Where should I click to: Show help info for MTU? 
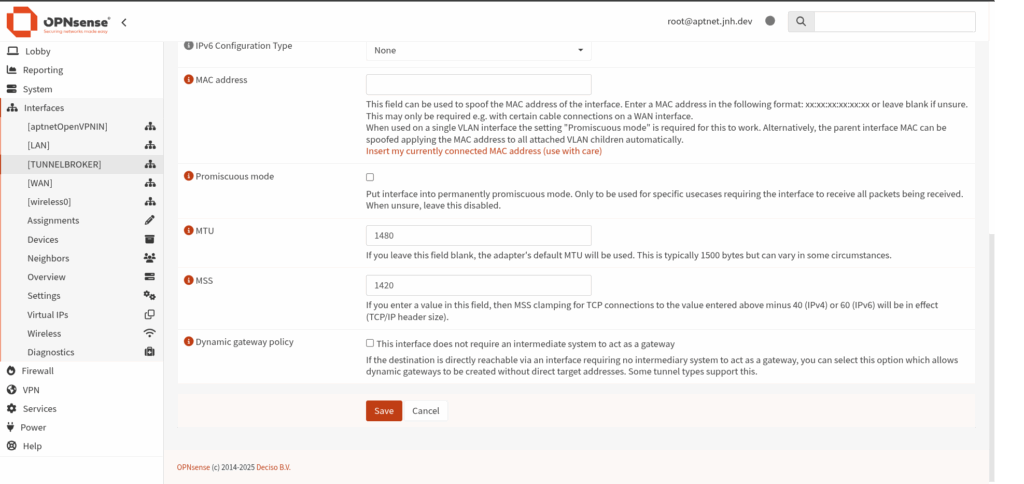(189, 231)
